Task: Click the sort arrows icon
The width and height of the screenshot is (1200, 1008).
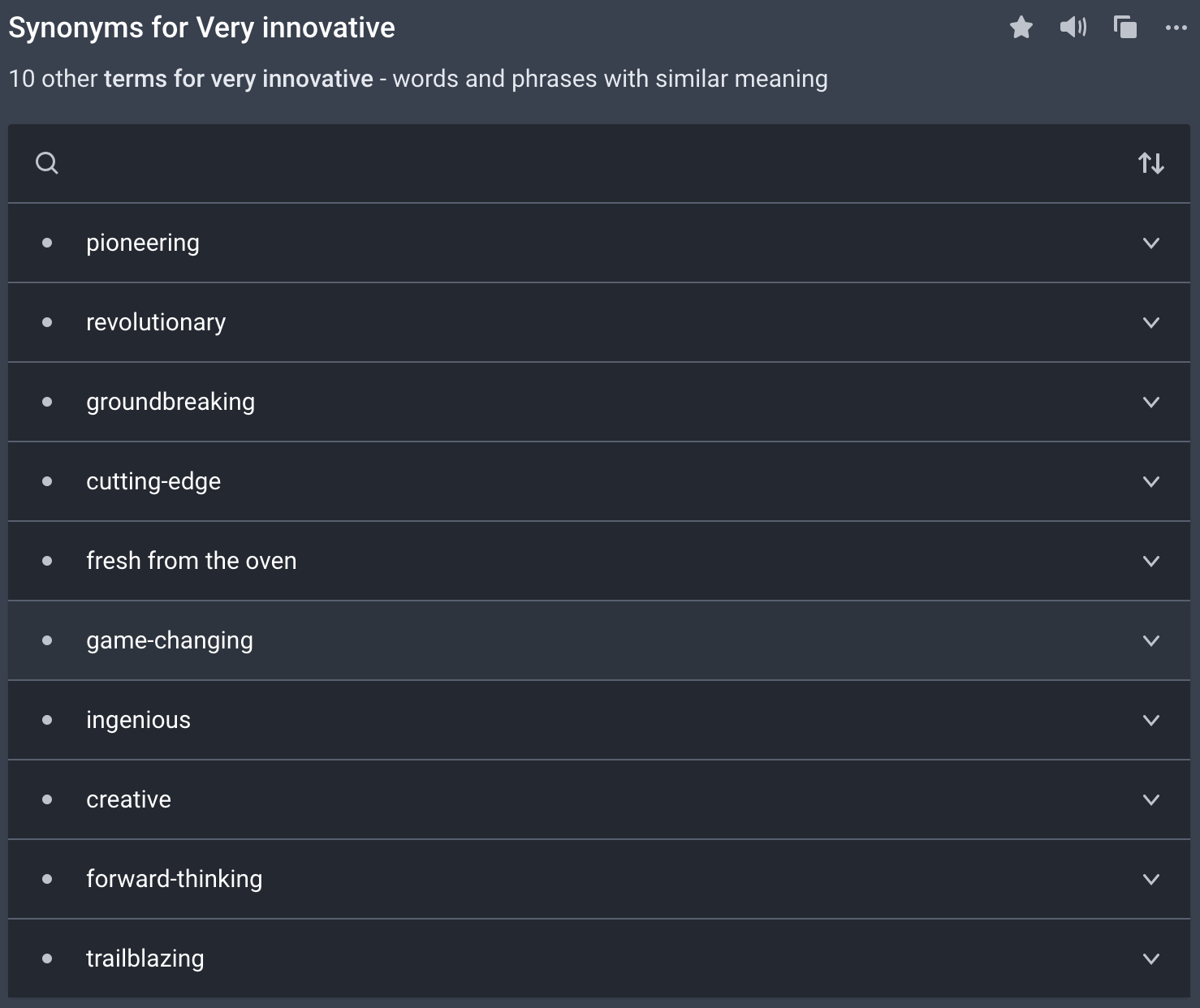Action: coord(1150,163)
